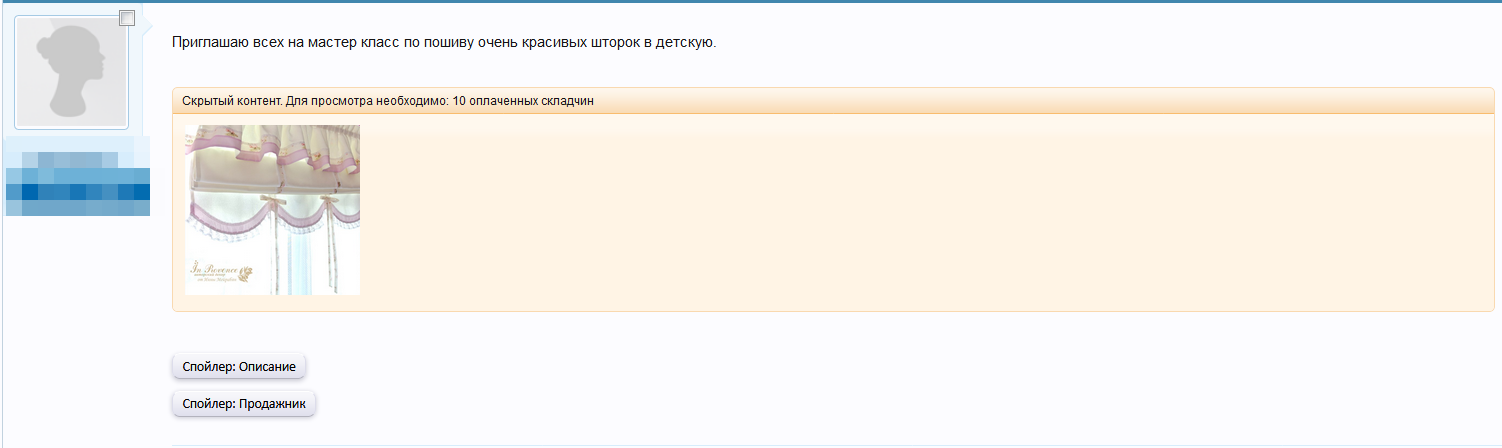Screen dimensions: 1502x448
Task: Click the small bow on the curtain picture
Action: click(x=279, y=201)
